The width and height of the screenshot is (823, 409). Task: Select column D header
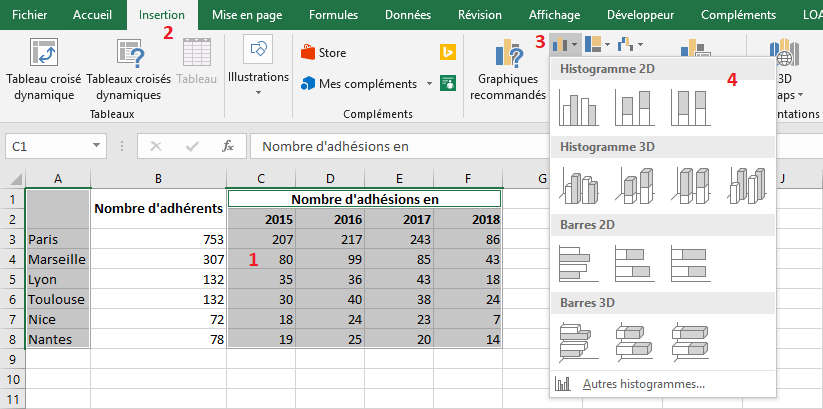[330, 179]
